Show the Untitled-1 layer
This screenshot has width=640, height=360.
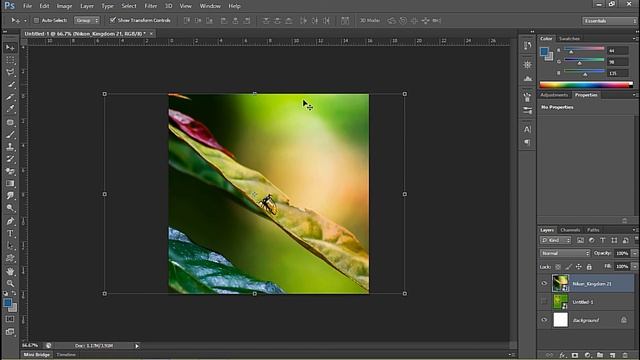pyautogui.click(x=544, y=302)
